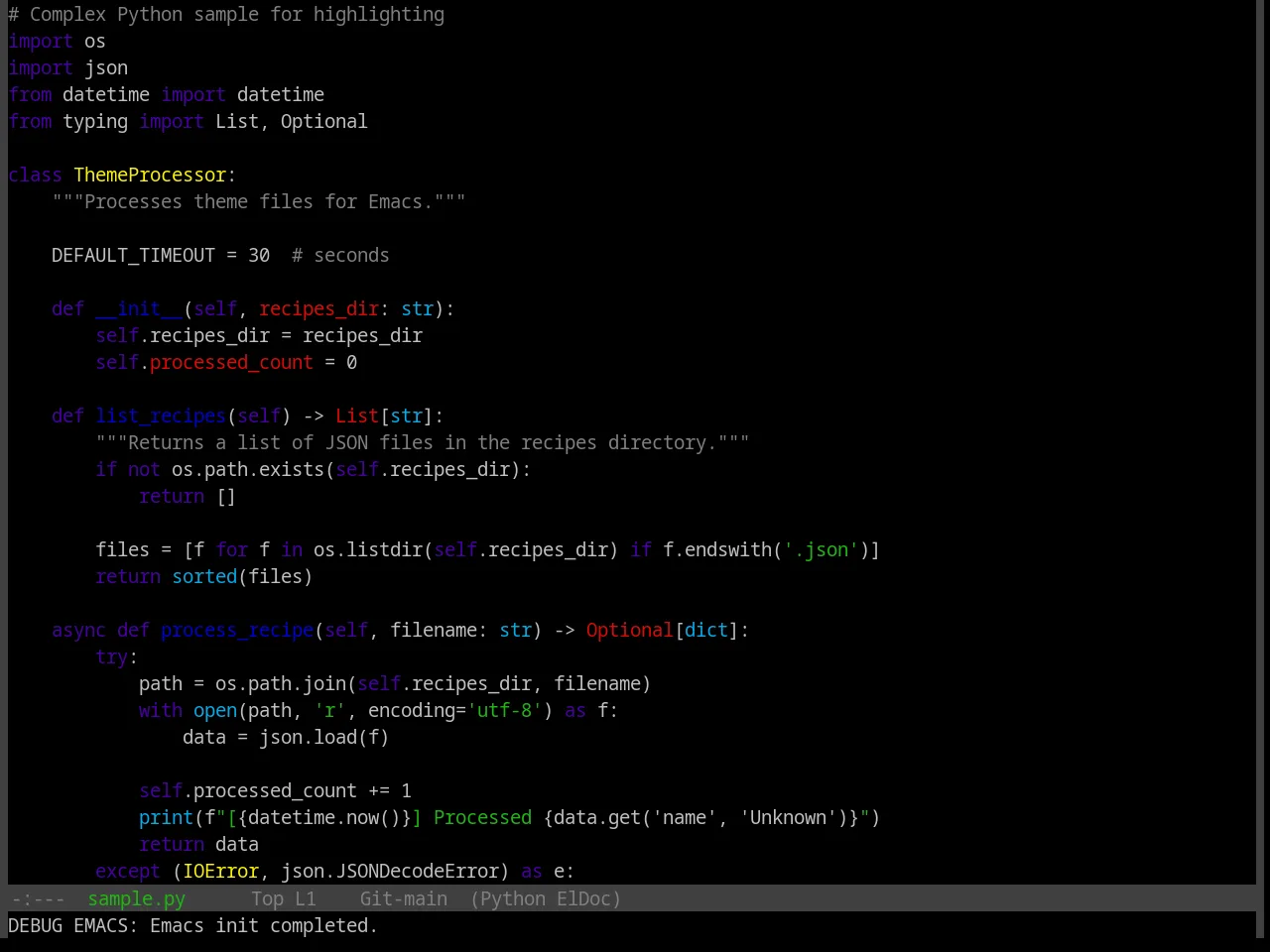Click the 'sorted' builtin call
Image resolution: width=1270 pixels, height=952 pixels.
pos(204,577)
